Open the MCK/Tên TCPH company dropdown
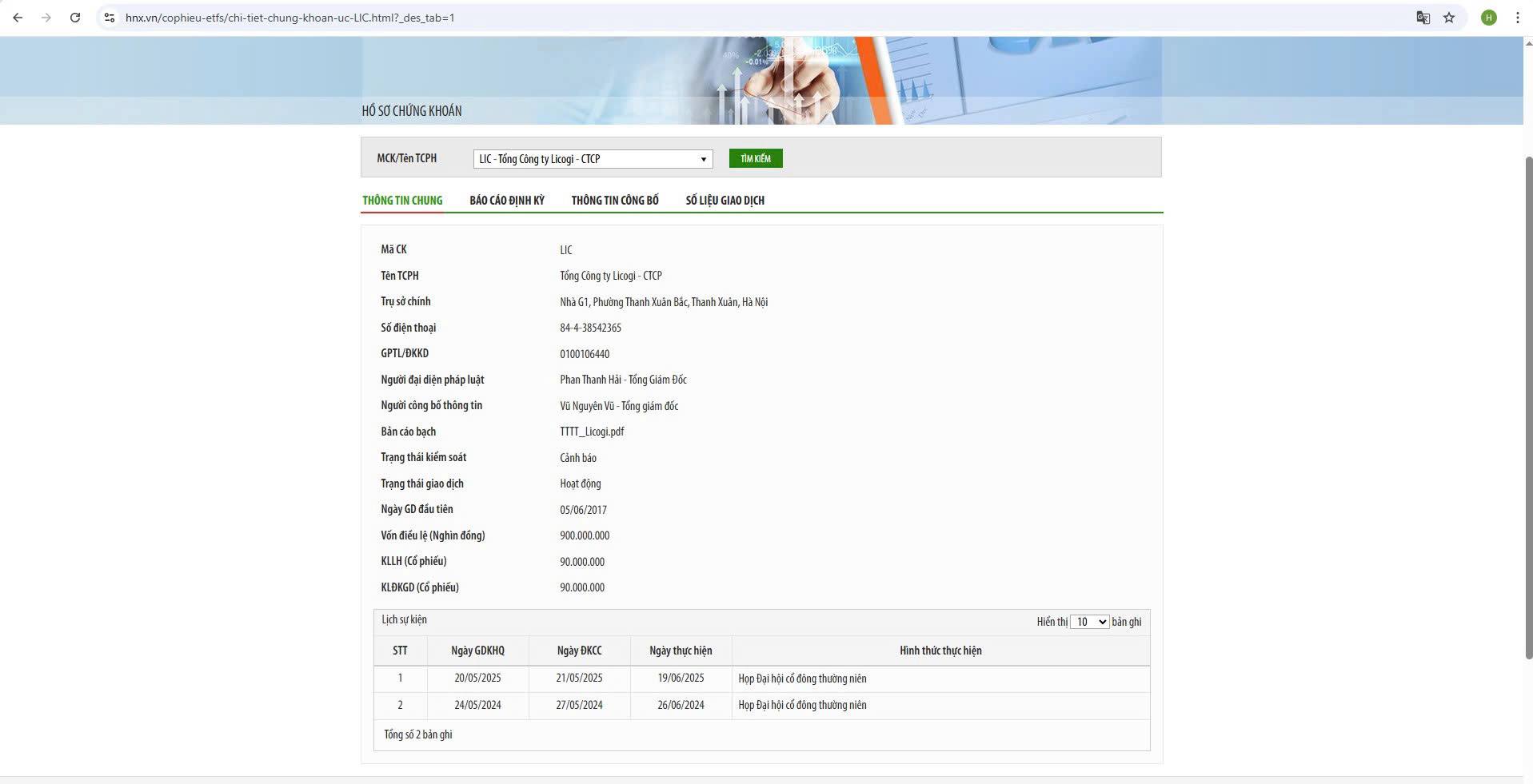 pyautogui.click(x=593, y=159)
